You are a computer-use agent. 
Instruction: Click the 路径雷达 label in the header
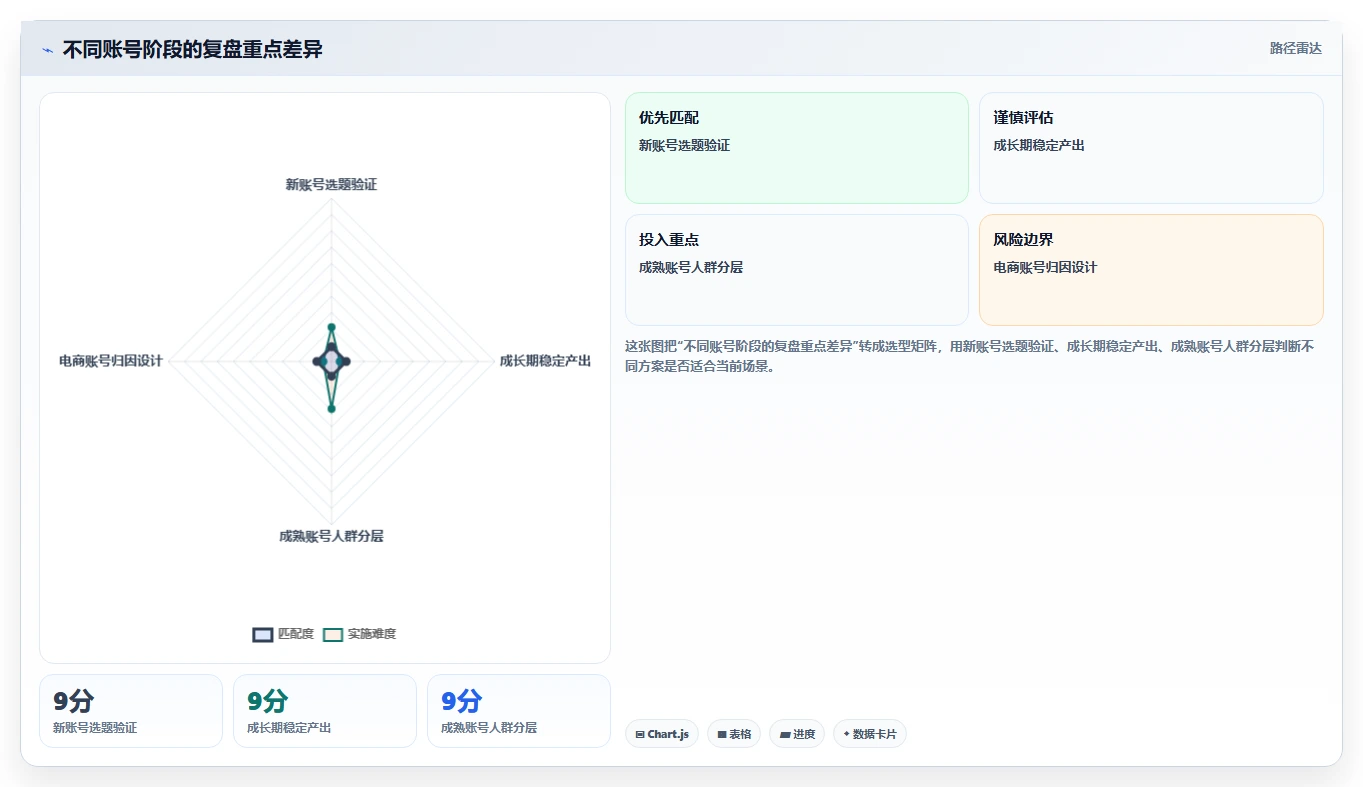(1295, 48)
